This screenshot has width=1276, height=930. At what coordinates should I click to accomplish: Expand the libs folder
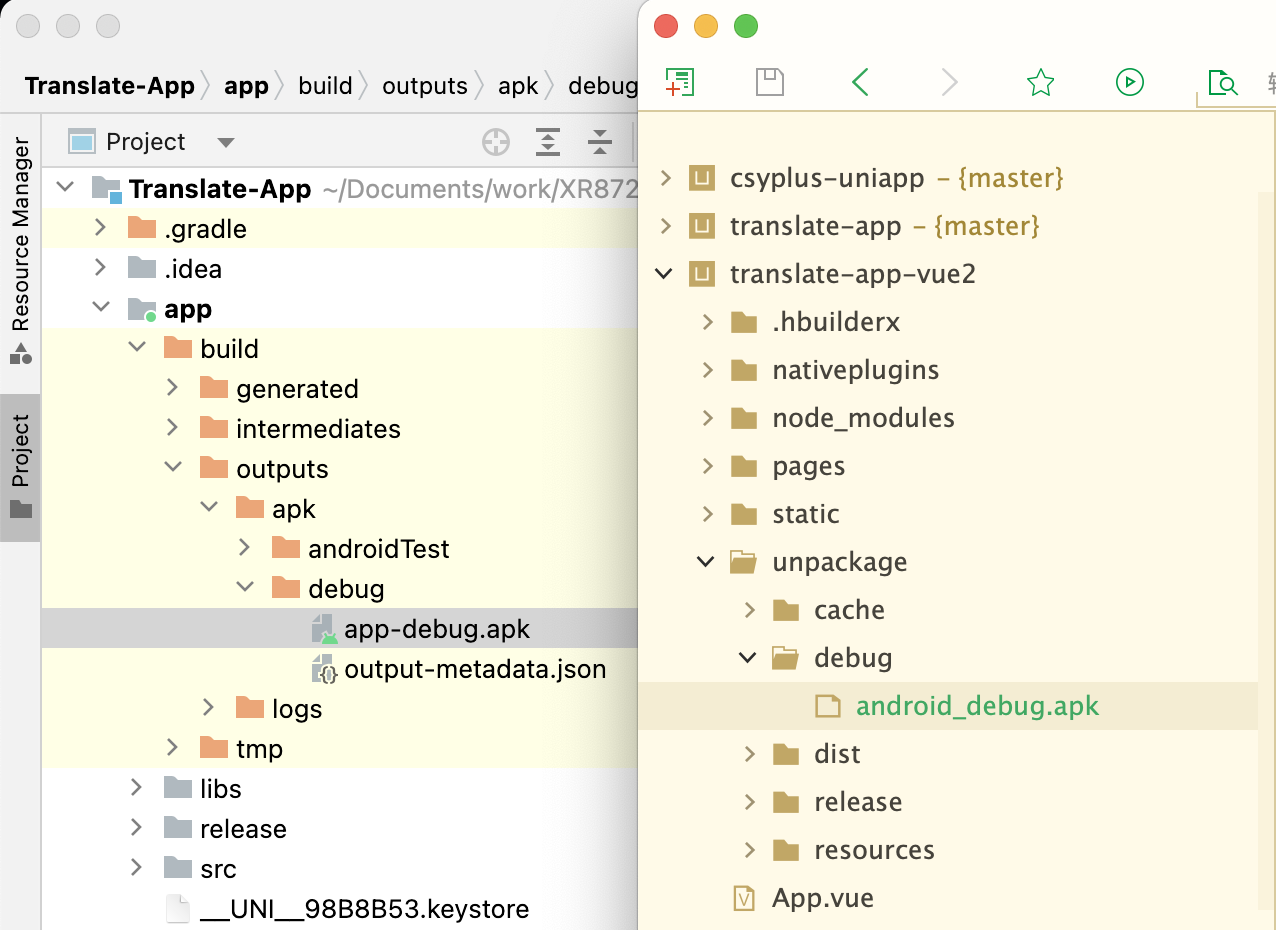136,788
